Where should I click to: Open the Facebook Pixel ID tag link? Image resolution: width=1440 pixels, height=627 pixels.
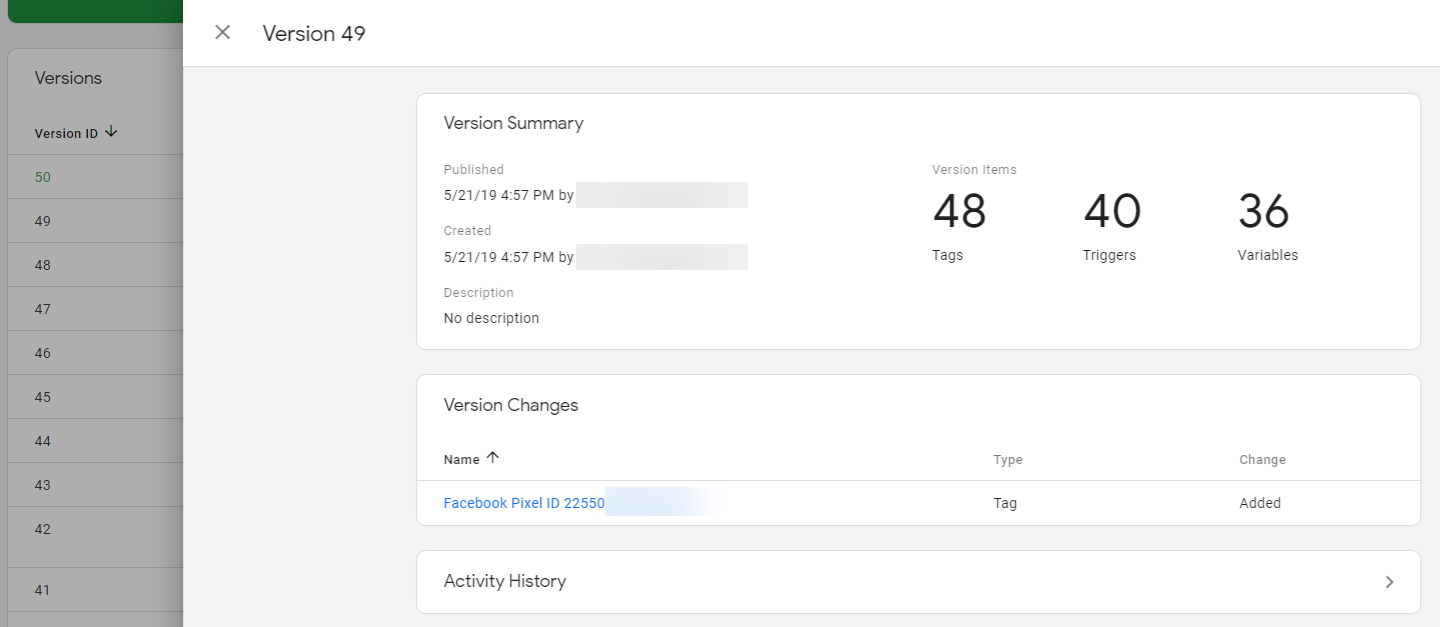coord(524,503)
